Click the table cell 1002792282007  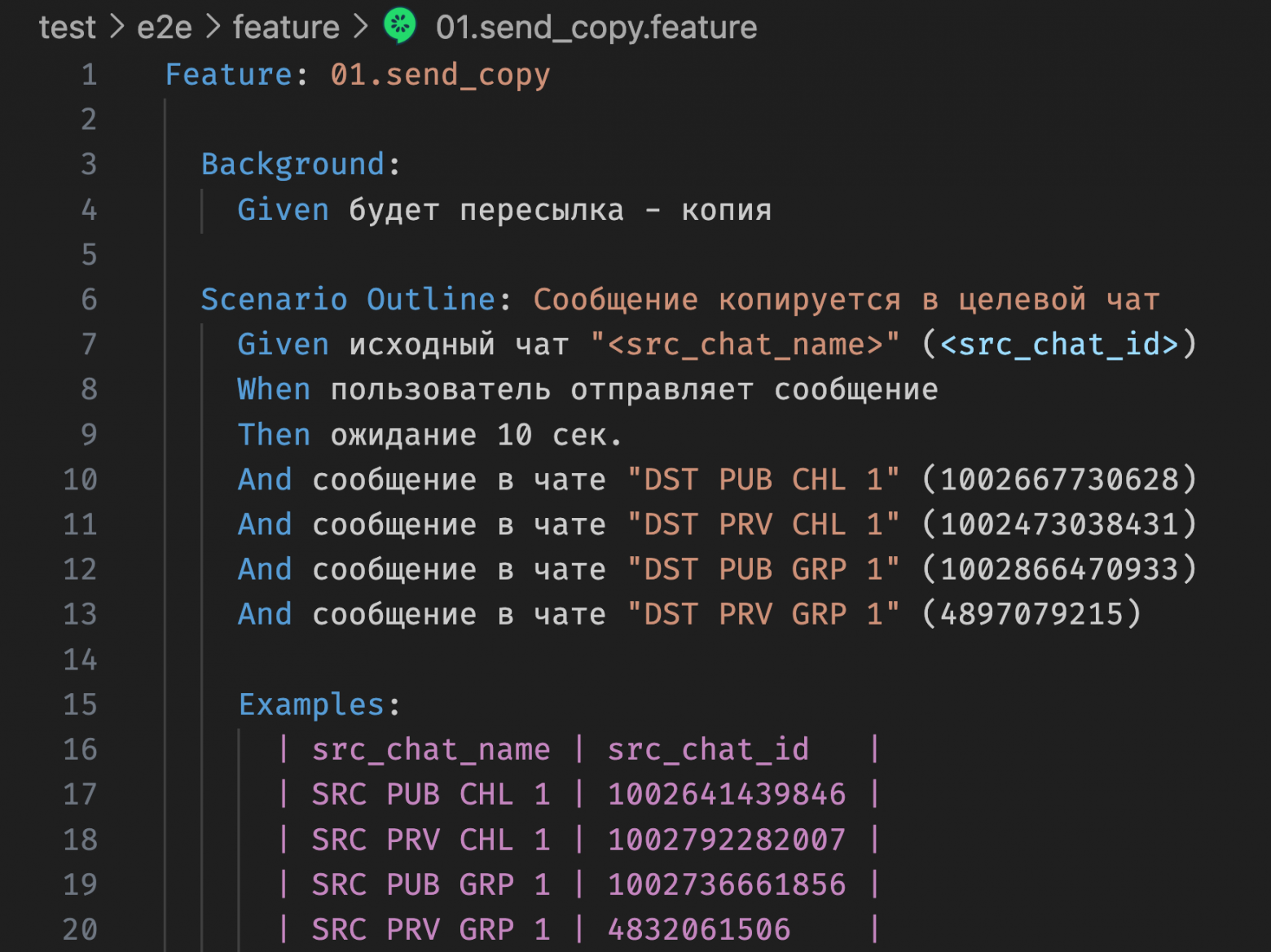pos(727,840)
